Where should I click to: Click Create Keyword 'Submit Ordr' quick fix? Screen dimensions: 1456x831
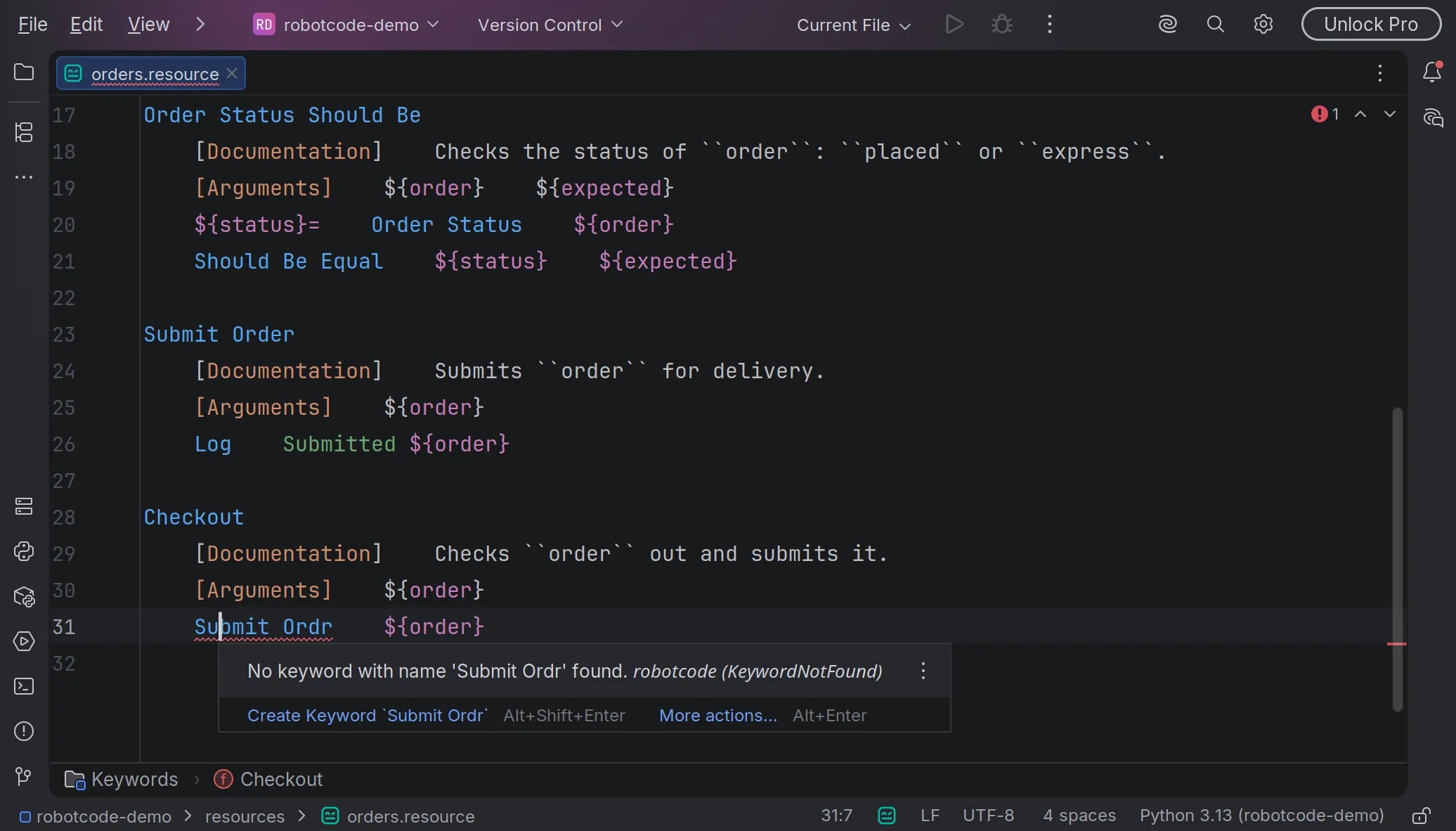(x=368, y=715)
